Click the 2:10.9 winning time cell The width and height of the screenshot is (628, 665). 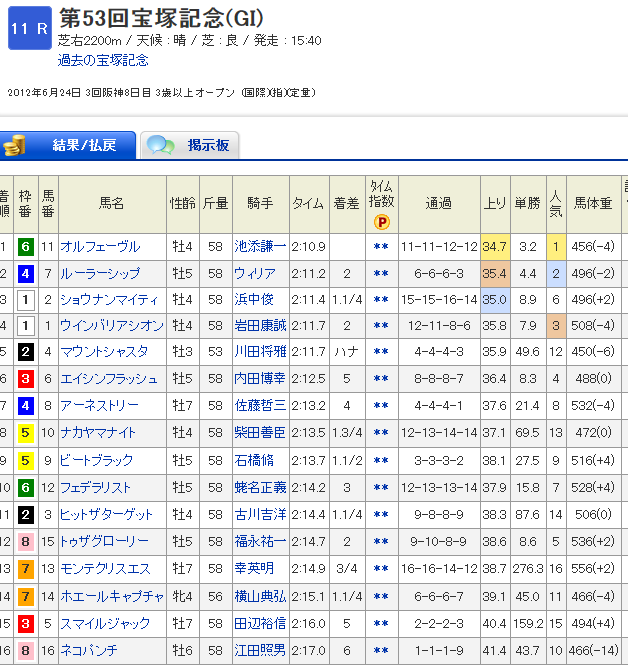tap(309, 247)
